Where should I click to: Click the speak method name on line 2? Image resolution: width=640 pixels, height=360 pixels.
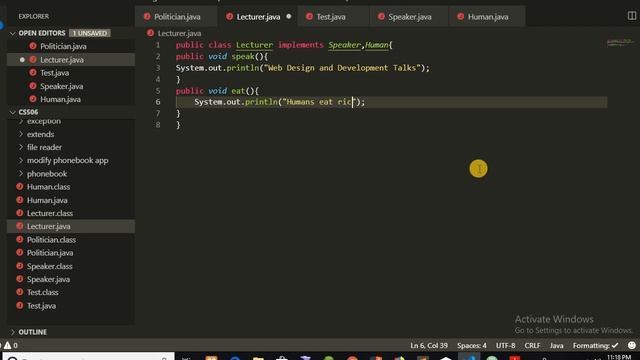[x=243, y=57]
